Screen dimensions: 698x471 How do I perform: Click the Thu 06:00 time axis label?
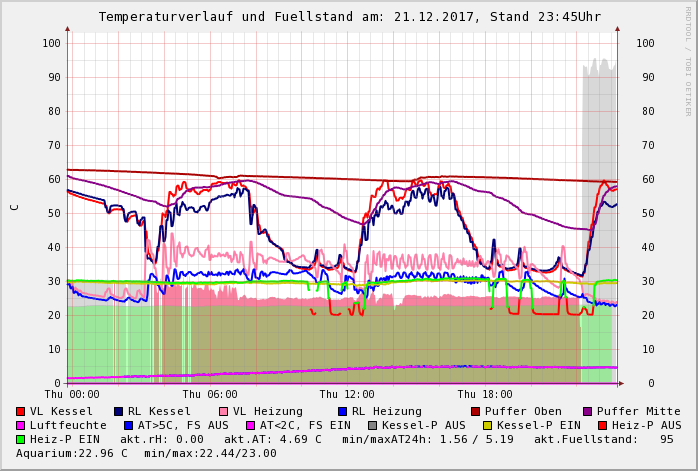pos(210,394)
